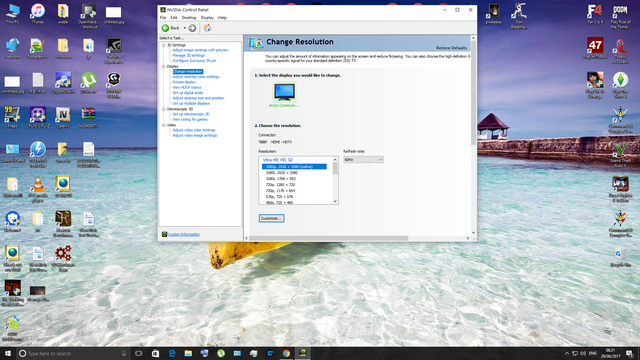Image resolution: width=640 pixels, height=360 pixels.
Task: Launch DOOM desktop shortcut
Action: (x=620, y=16)
